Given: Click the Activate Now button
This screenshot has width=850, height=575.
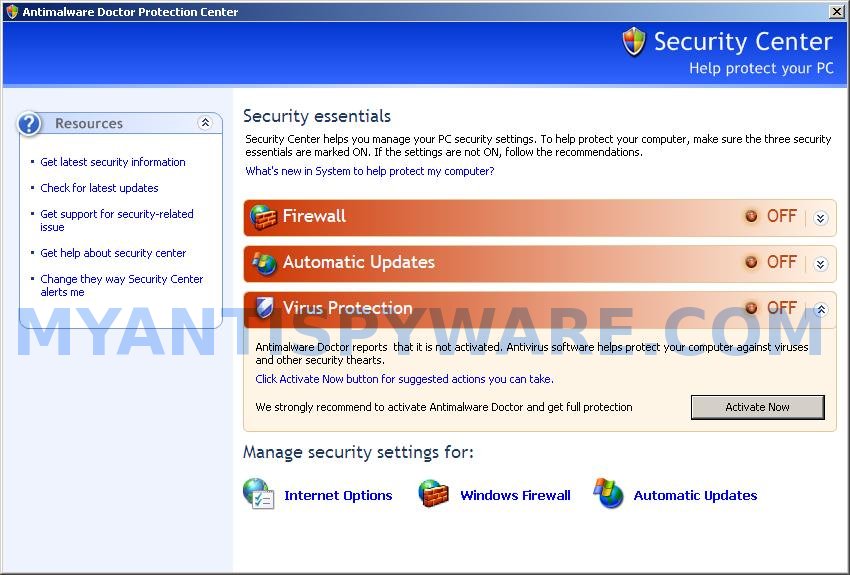Looking at the screenshot, I should [x=757, y=407].
